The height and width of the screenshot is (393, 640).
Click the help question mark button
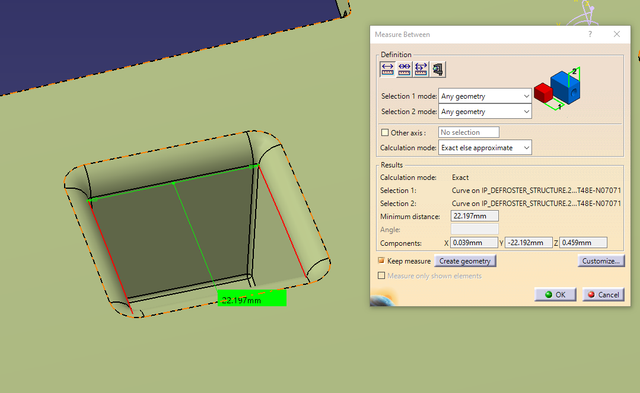coord(590,34)
